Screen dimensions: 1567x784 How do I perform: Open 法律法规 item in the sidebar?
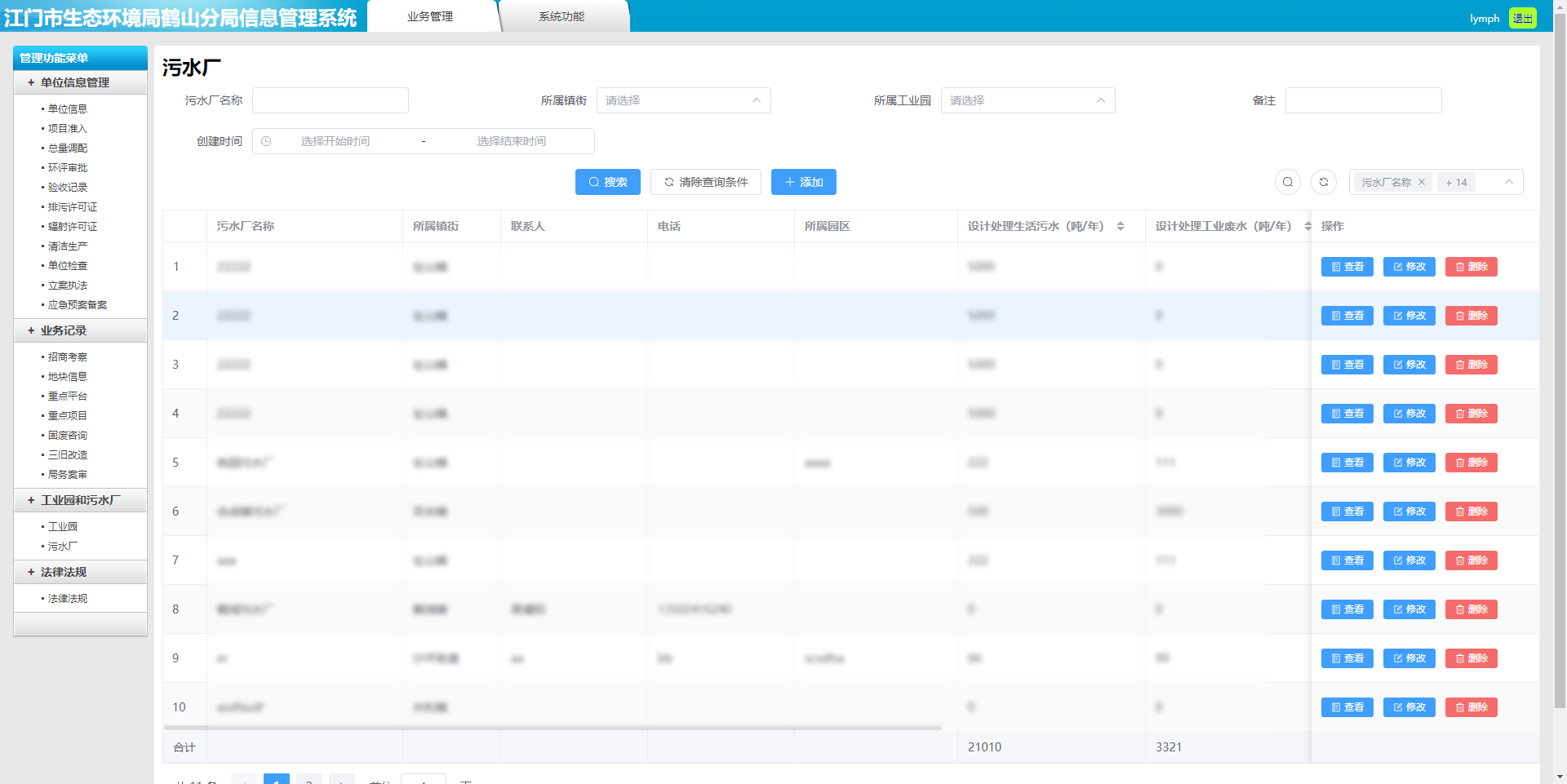pyautogui.click(x=67, y=598)
